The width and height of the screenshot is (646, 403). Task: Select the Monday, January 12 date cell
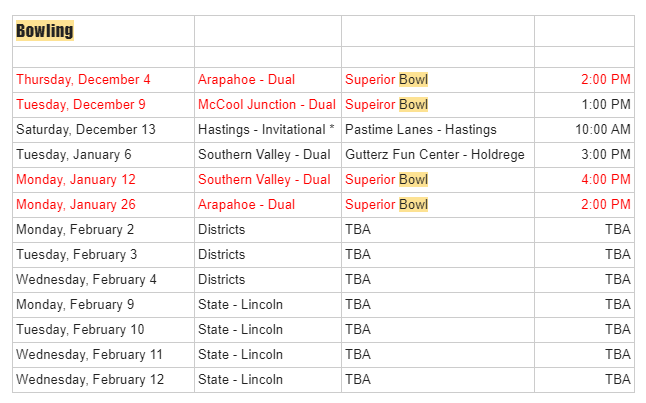[75, 180]
